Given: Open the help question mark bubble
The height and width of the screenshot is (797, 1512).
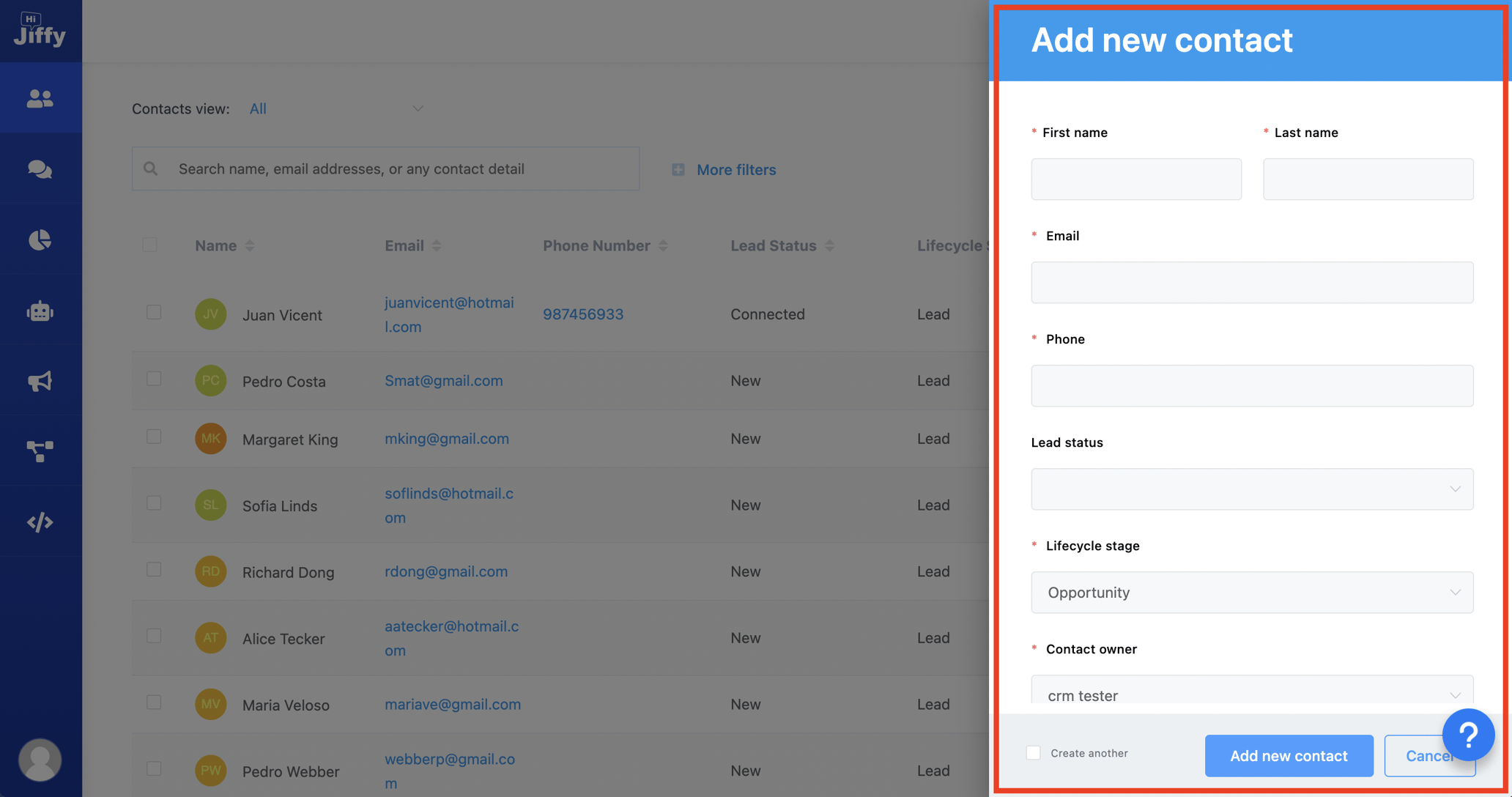Looking at the screenshot, I should (x=1468, y=734).
